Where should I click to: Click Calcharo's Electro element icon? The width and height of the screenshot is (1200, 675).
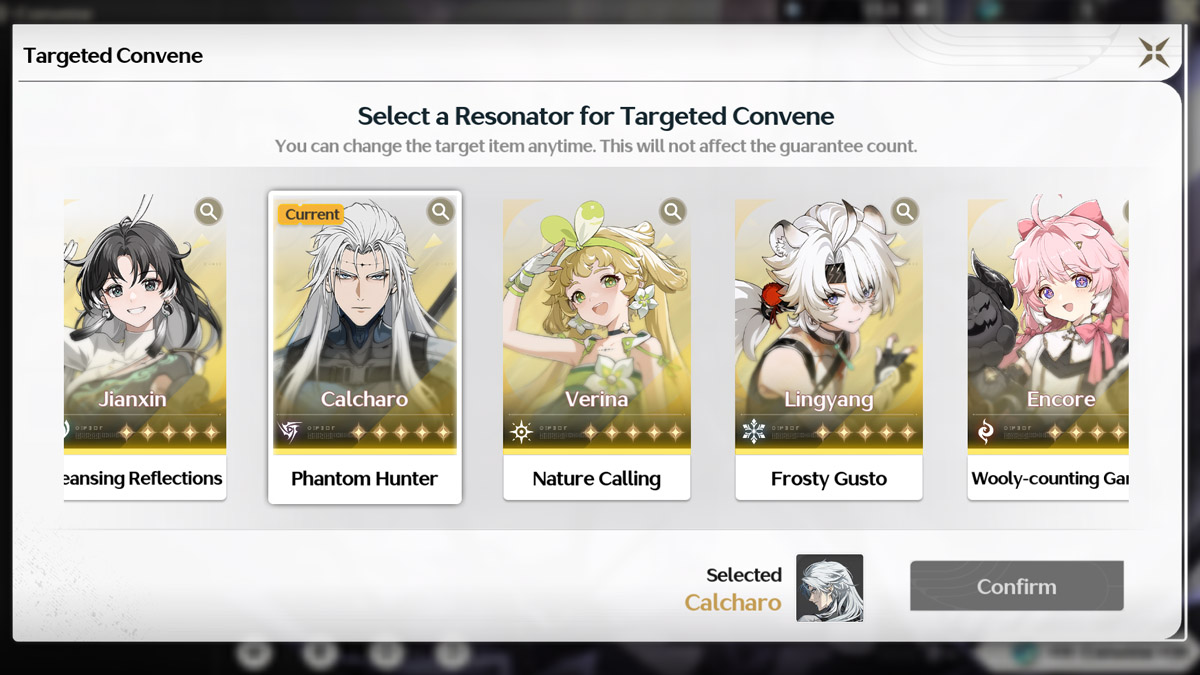click(289, 432)
